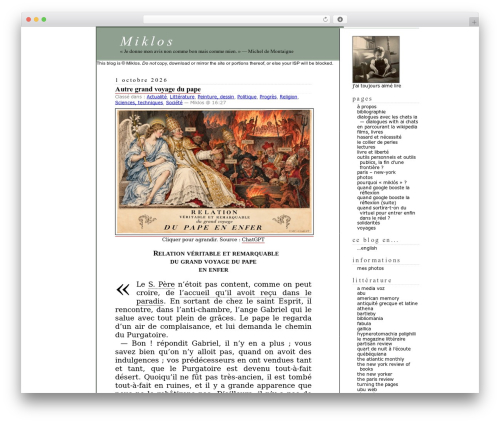The image size is (500, 423).
Task: Open the voyages page
Action: point(366,228)
